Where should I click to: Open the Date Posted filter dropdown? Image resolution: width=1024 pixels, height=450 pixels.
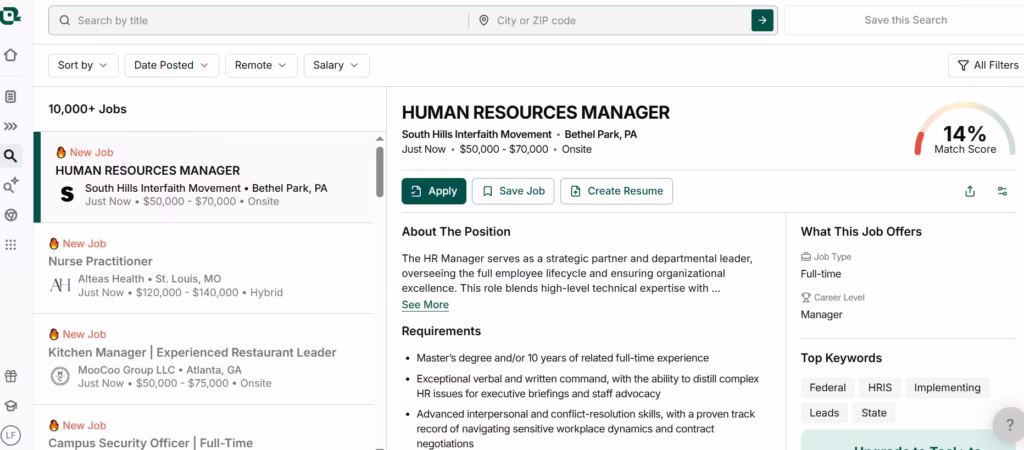click(x=172, y=65)
